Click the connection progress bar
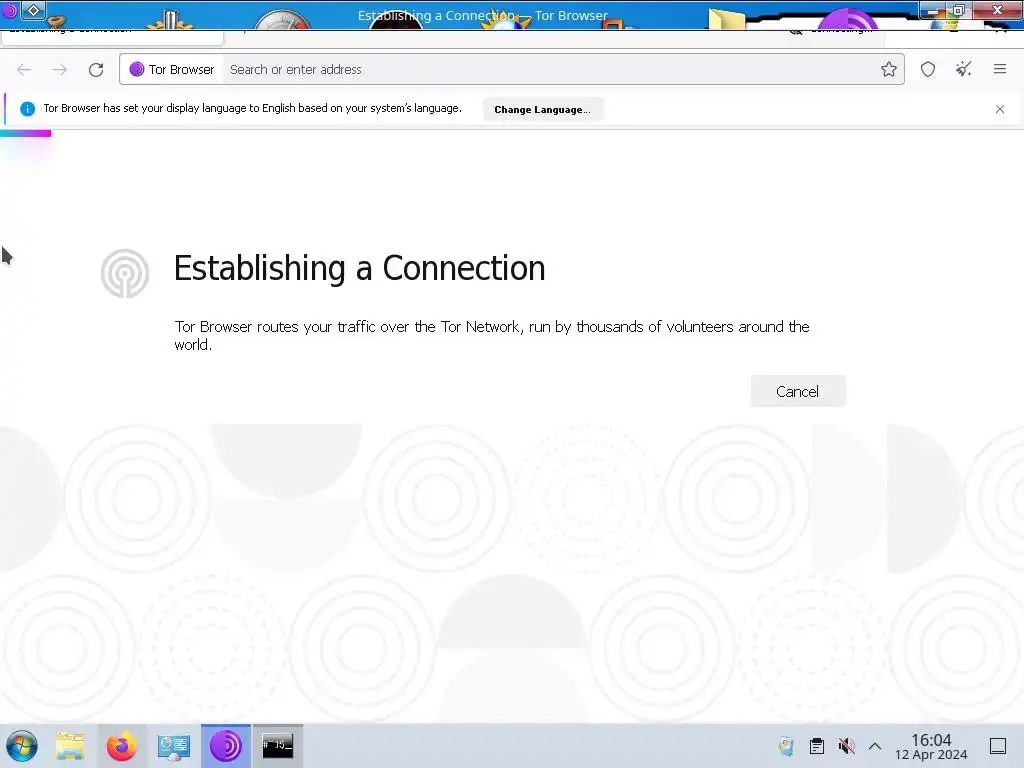 click(x=25, y=133)
